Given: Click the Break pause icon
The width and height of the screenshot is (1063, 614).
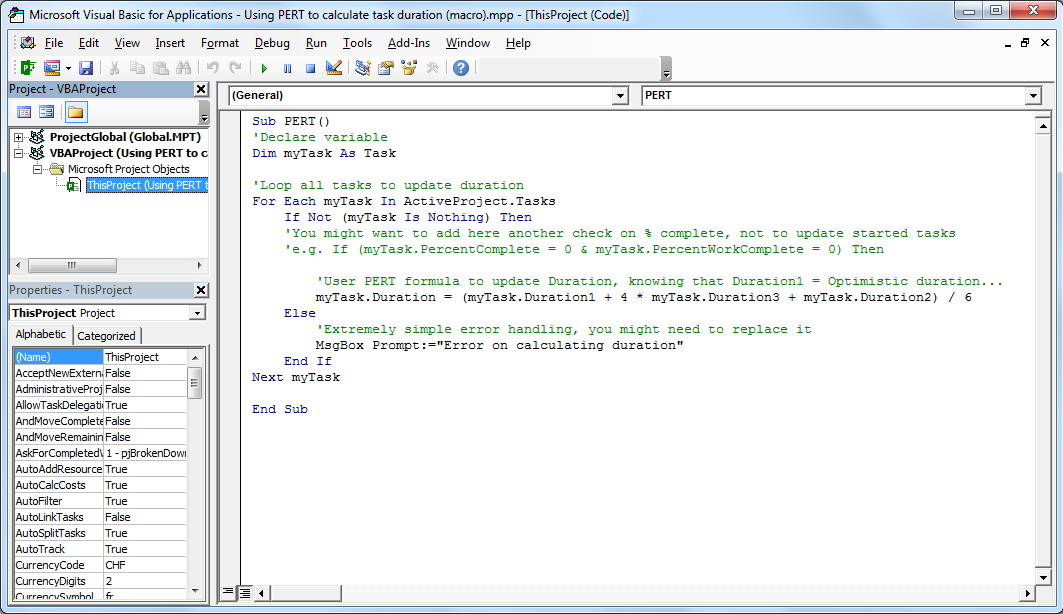Looking at the screenshot, I should coord(287,68).
